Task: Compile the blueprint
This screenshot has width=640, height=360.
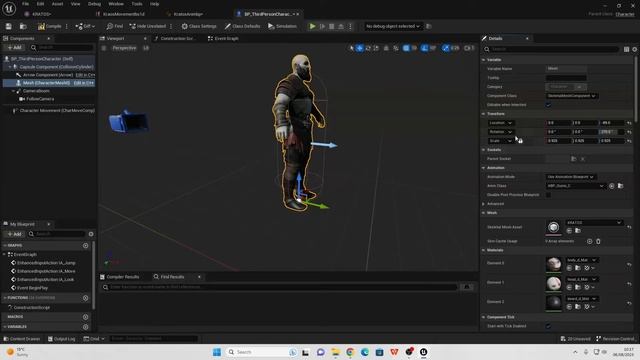Action: coord(49,26)
